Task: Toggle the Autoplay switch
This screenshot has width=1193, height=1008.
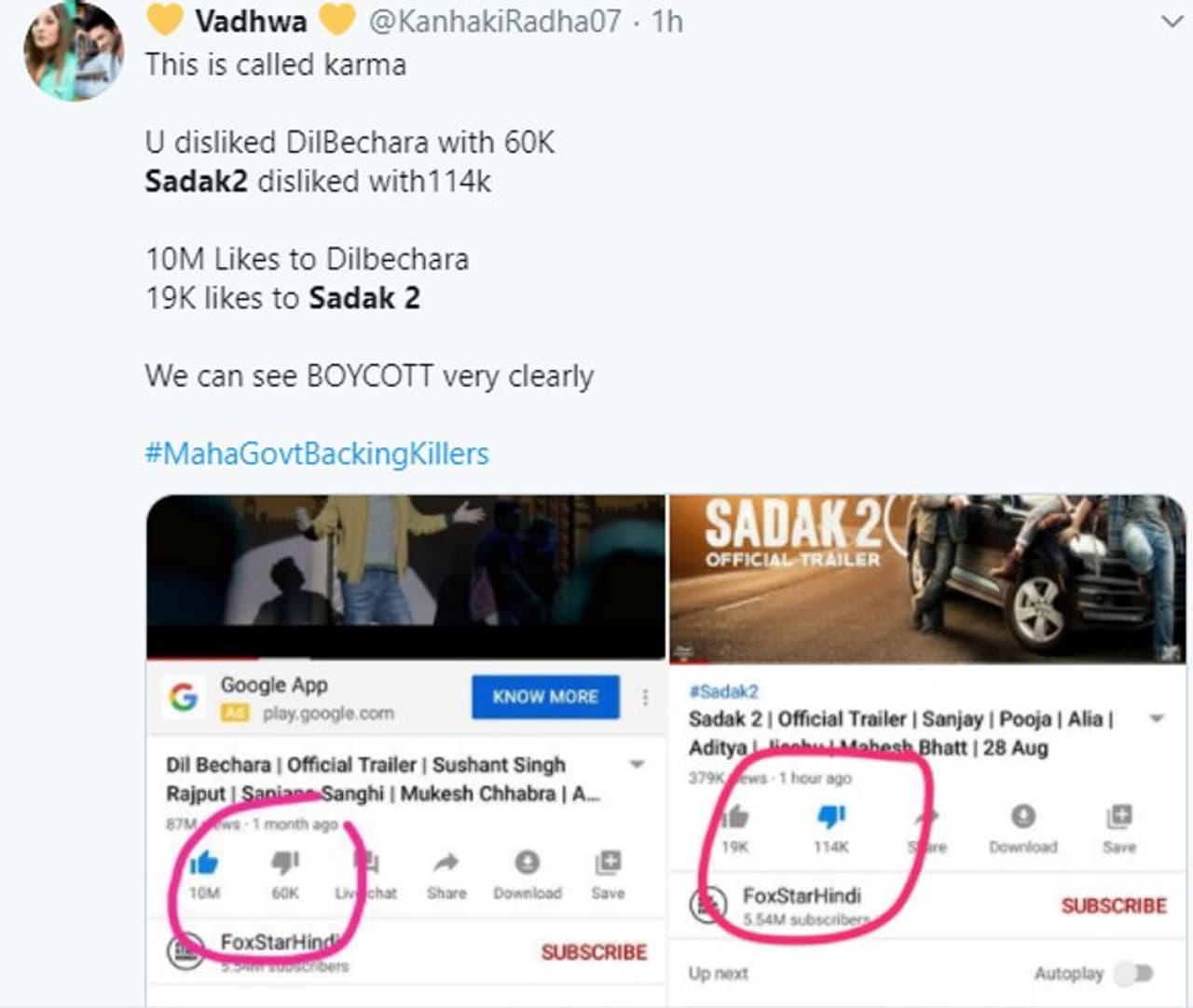Action: tap(1134, 974)
